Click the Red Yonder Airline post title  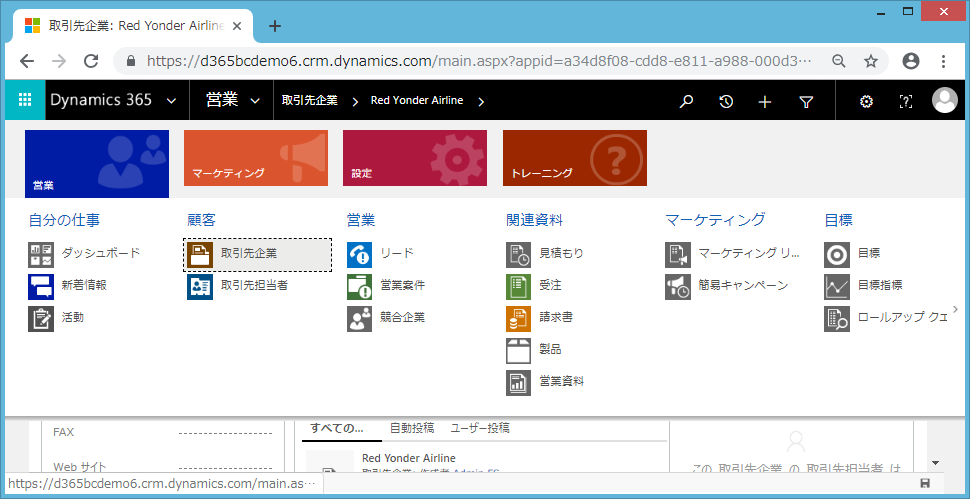tap(409, 458)
